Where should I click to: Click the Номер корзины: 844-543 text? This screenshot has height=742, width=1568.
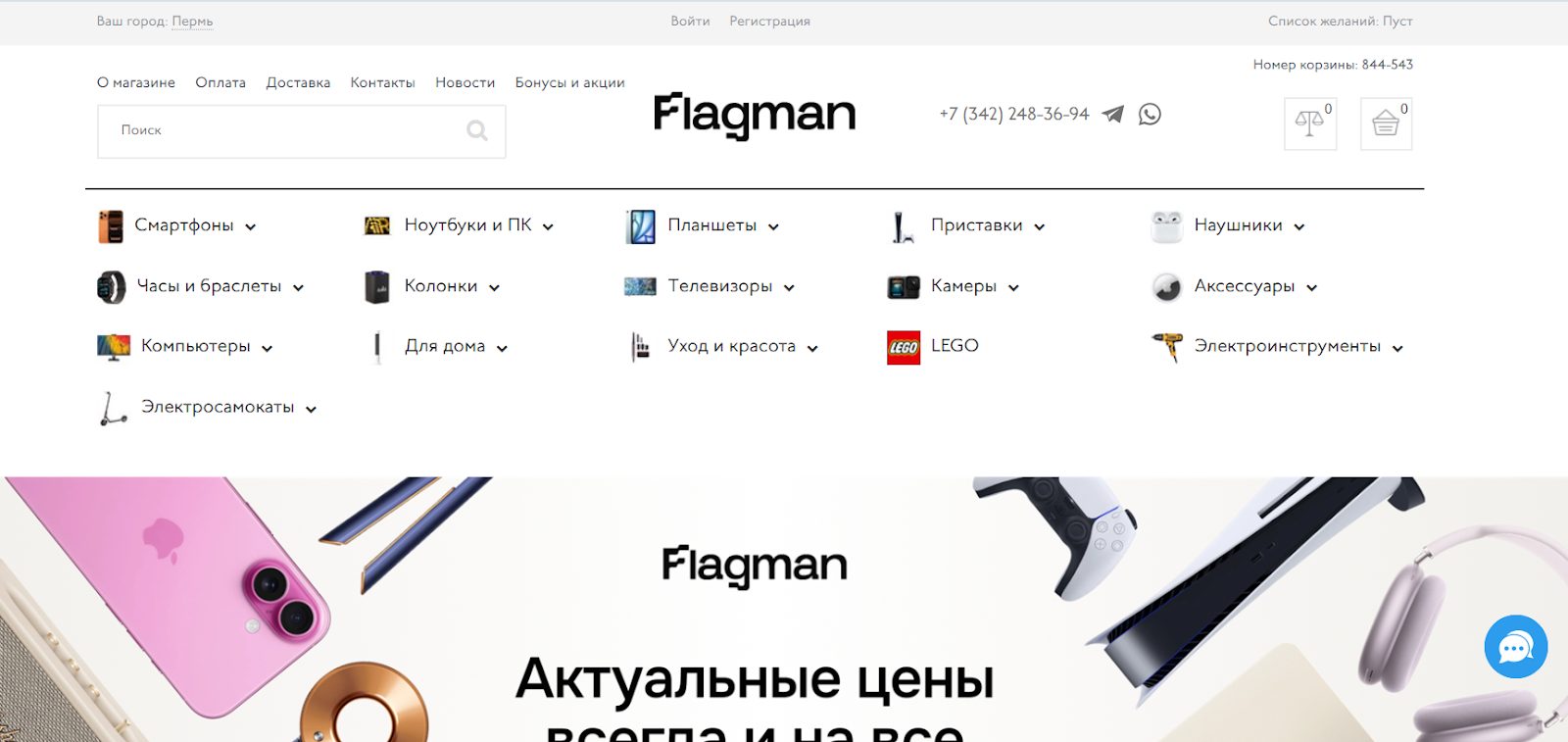[x=1333, y=65]
